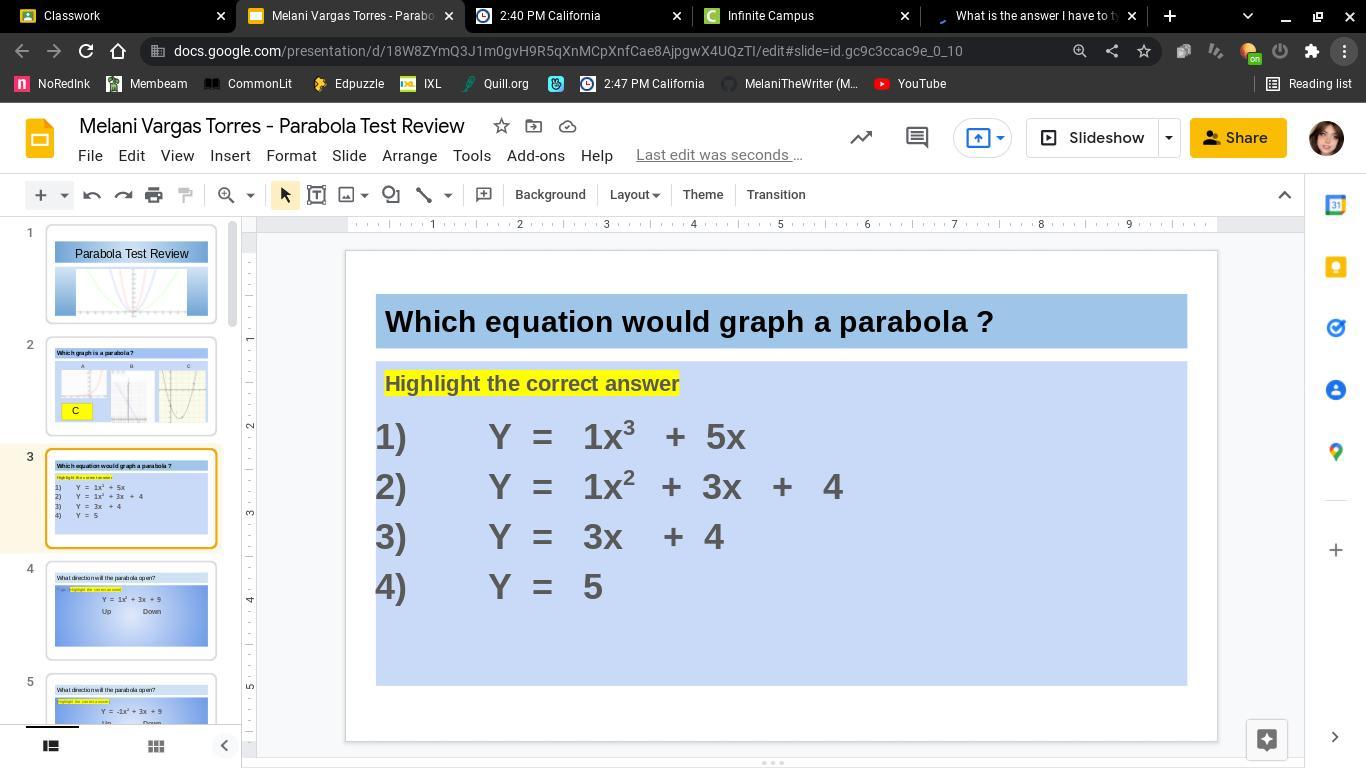Click the zoom magnifier tool in toolbar
Screen dimensions: 1366x768
(x=226, y=195)
